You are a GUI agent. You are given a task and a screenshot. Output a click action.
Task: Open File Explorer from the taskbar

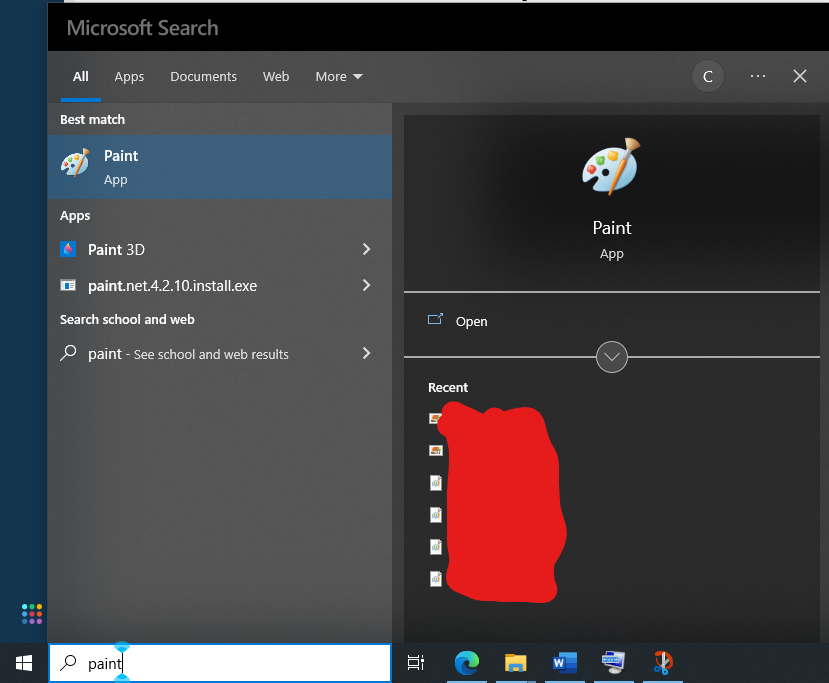point(515,663)
